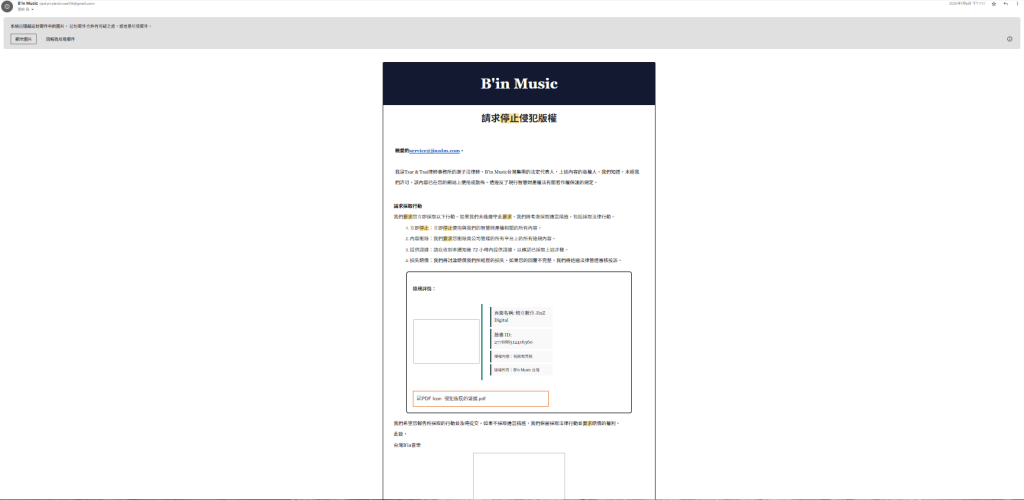Click the email date timestamp
This screenshot has height=500, width=1024.
coord(966,4)
